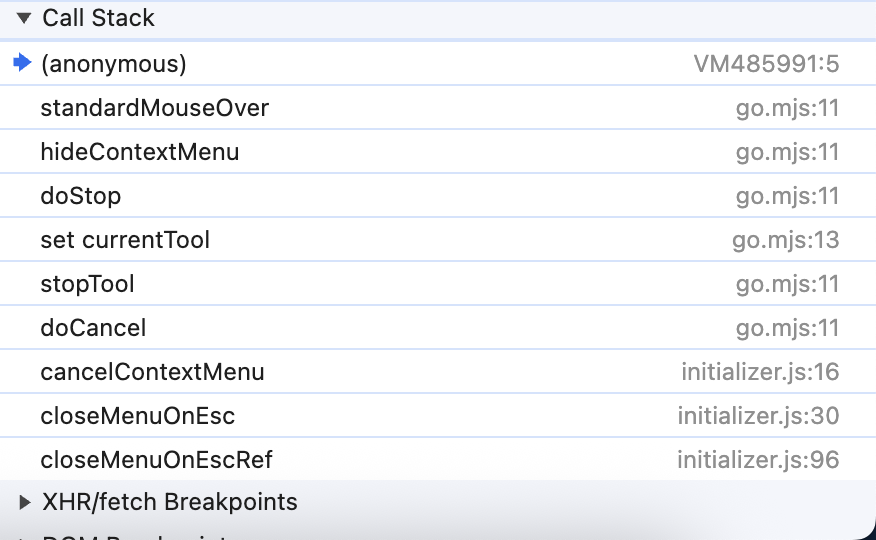Open initializer.js:16 source link
This screenshot has height=540, width=876.
(x=760, y=372)
